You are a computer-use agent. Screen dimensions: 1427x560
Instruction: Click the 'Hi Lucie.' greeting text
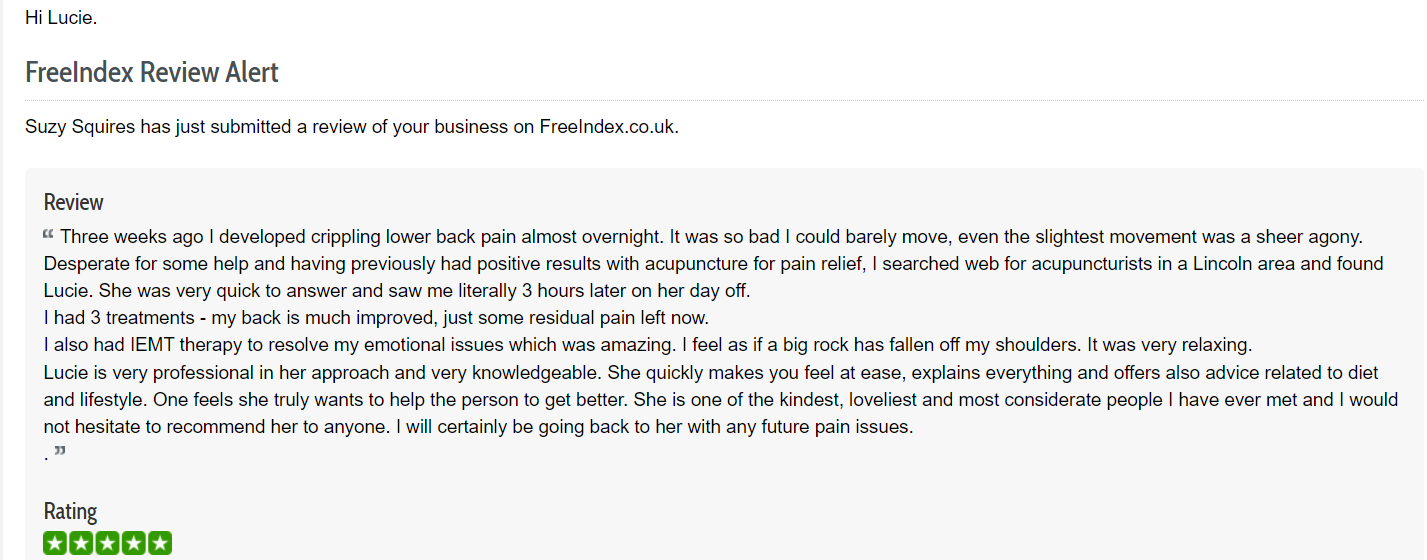pos(61,18)
